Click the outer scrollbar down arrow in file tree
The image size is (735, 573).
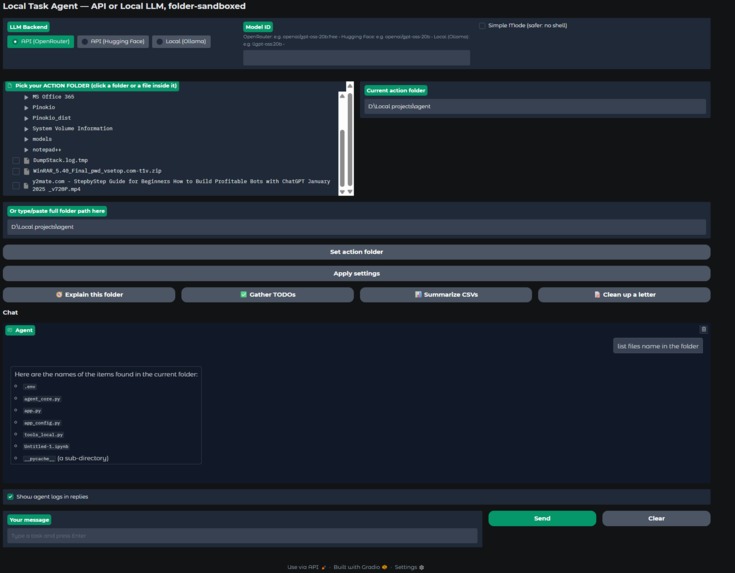click(350, 192)
